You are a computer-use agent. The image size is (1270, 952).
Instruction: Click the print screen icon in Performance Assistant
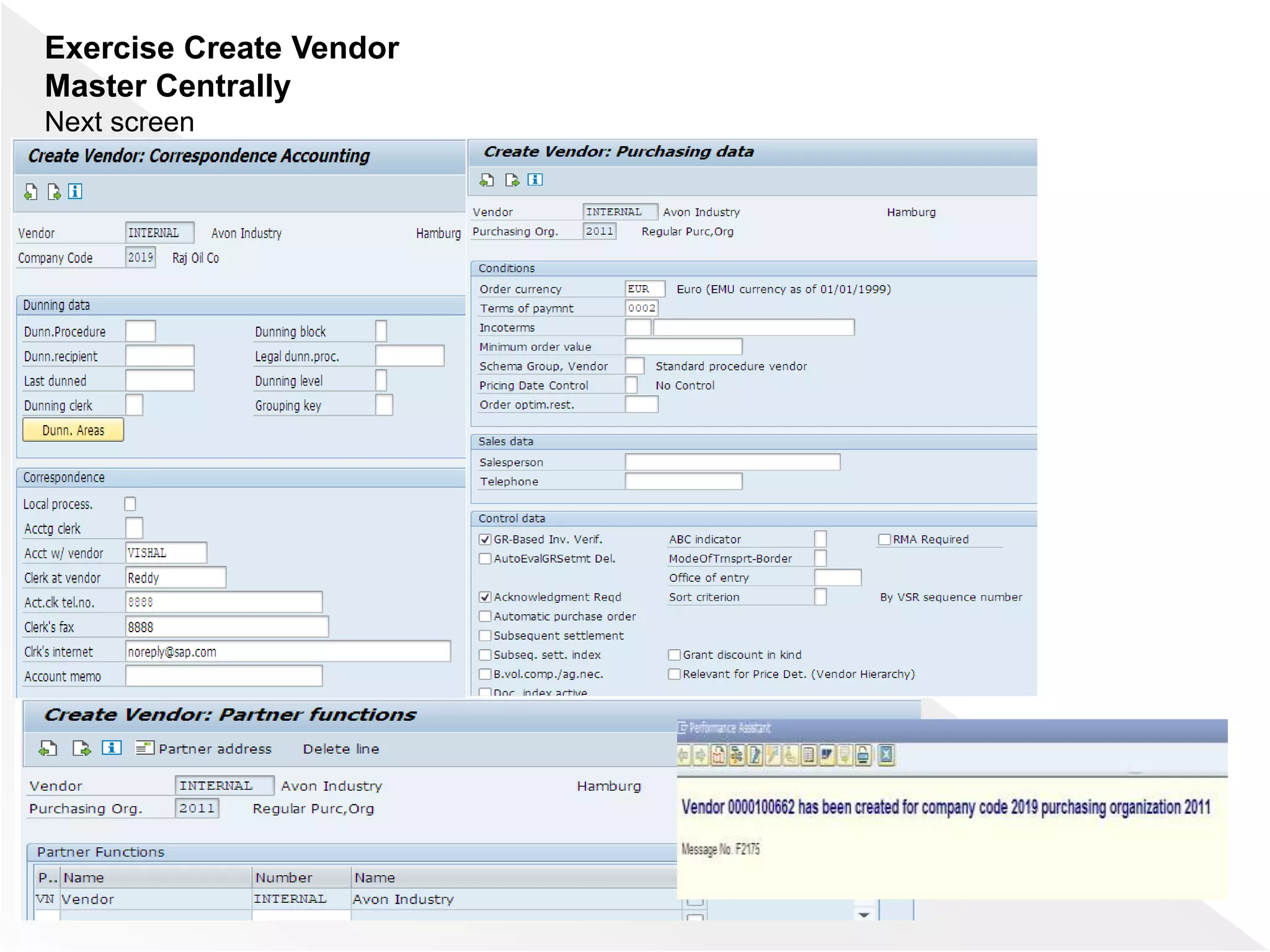(x=863, y=756)
